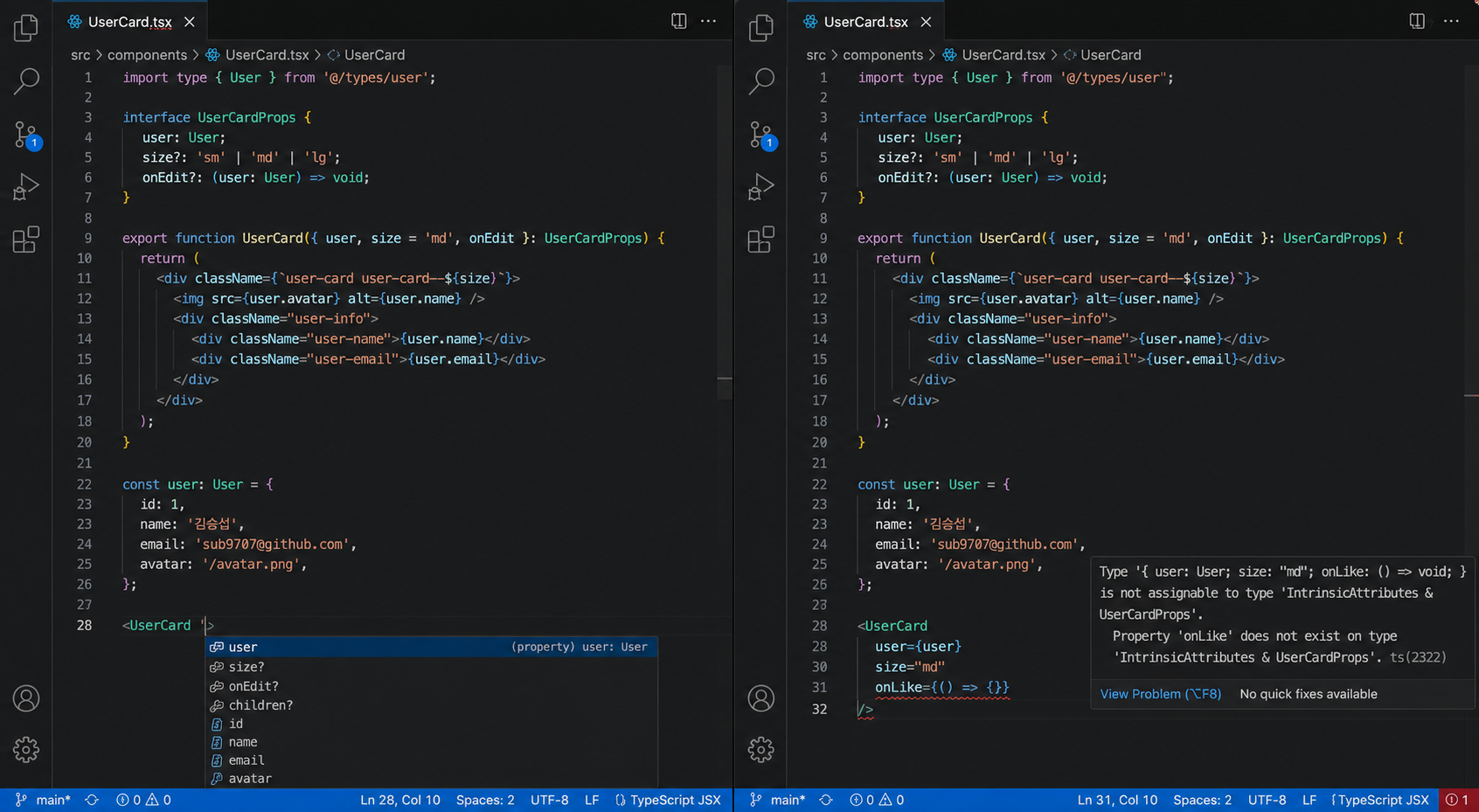Close UserCard.tsx tab in right window
Viewport: 1479px width, 812px height.
(x=926, y=22)
